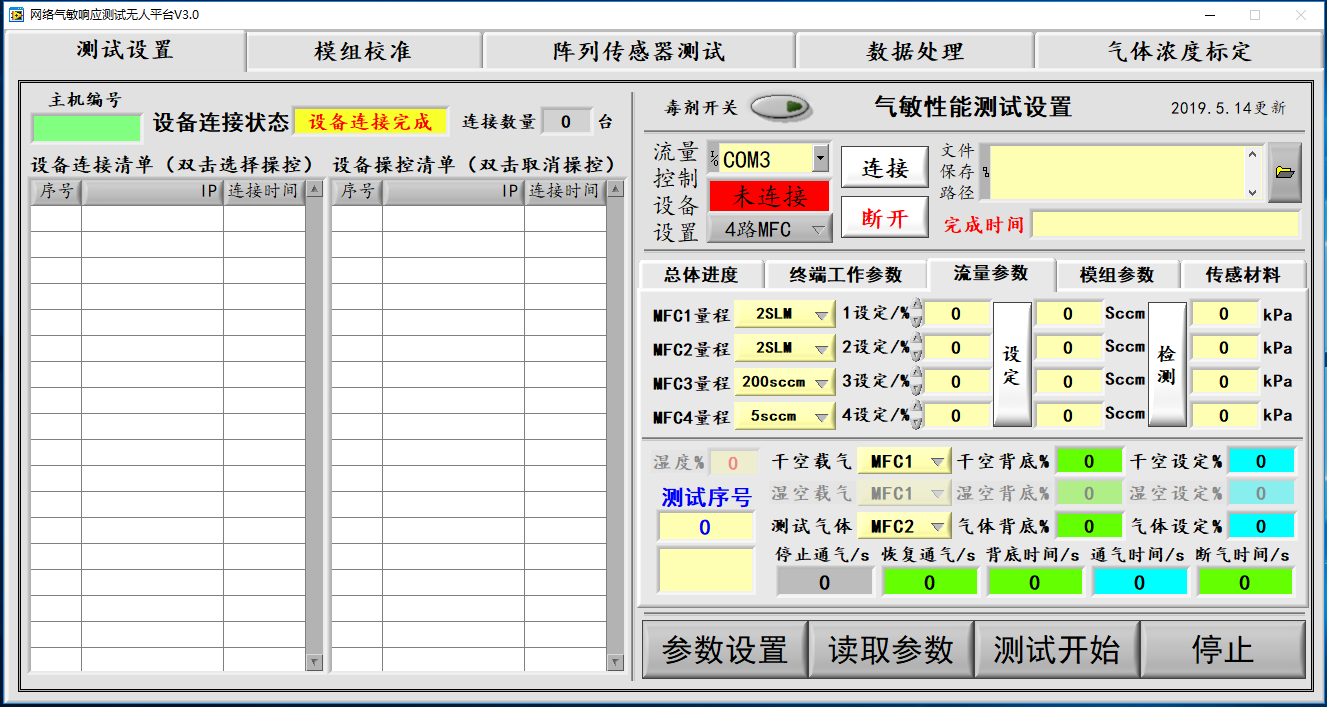This screenshot has height=707, width=1327.
Task: Select the 干空载气 MFC1 dropdown
Action: pyautogui.click(x=902, y=462)
